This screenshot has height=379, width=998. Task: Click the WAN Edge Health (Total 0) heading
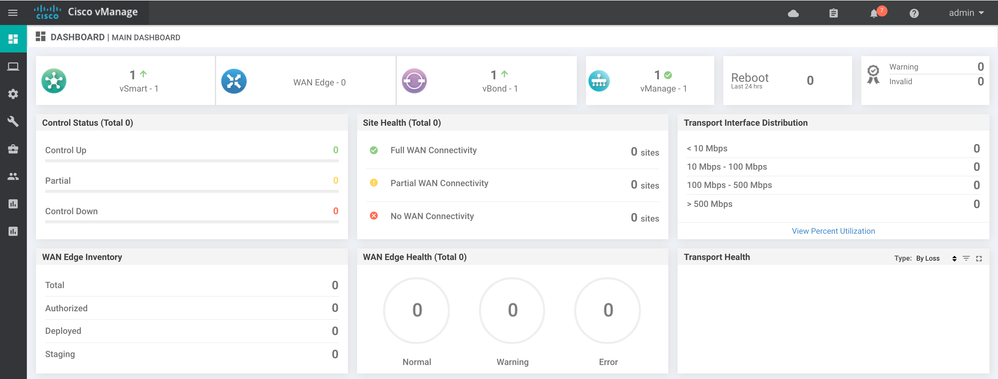[x=414, y=257]
